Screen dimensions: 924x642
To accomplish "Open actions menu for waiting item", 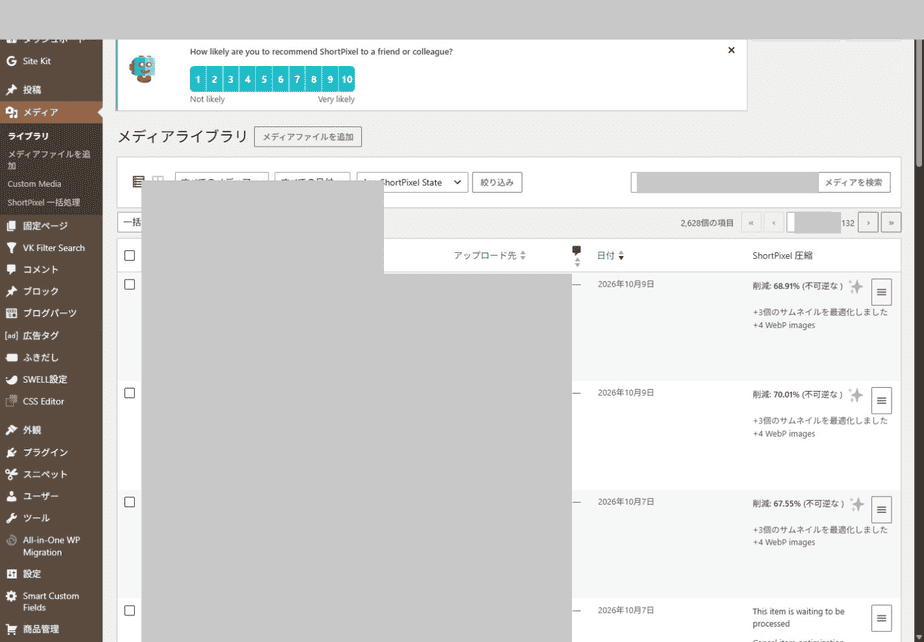I will point(881,618).
